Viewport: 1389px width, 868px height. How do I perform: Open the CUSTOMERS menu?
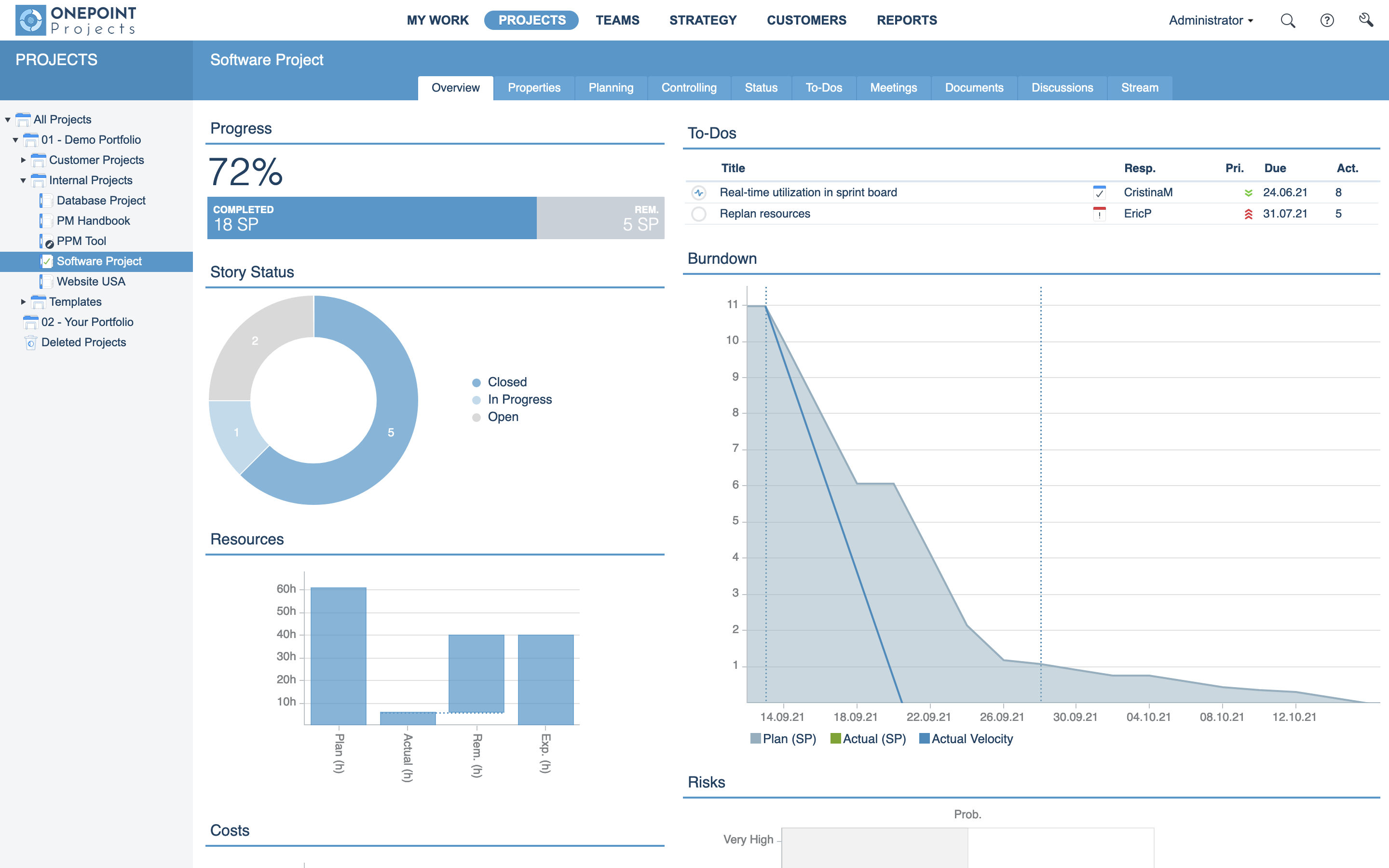[806, 20]
